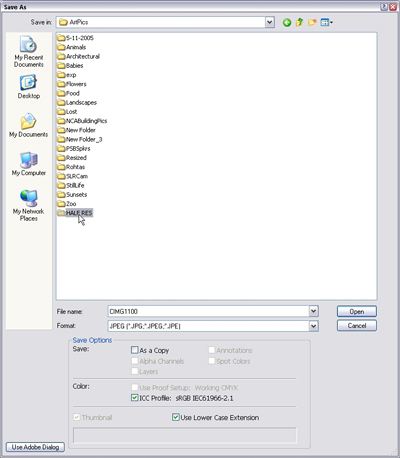The height and width of the screenshot is (458, 400).
Task: Open My Documents in the places bar
Action: click(x=29, y=126)
